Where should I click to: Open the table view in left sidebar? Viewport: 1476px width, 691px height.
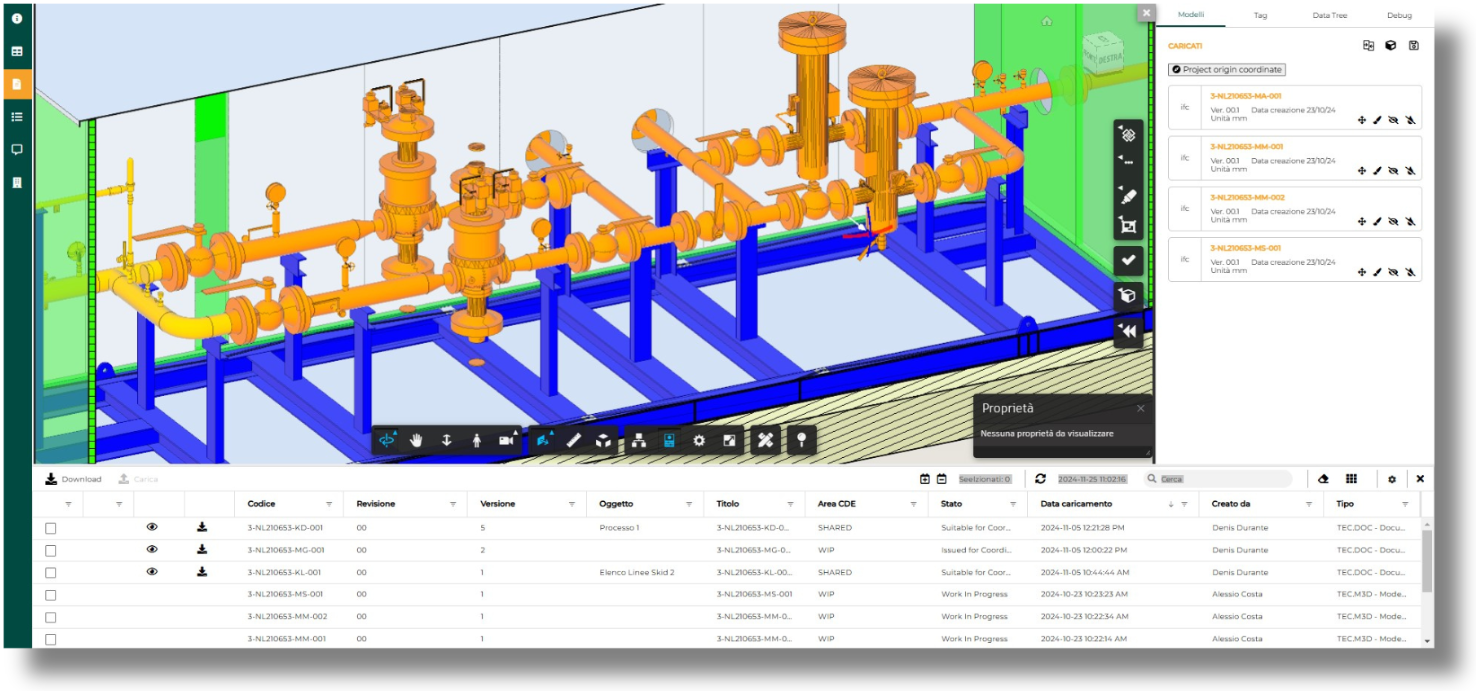(x=16, y=51)
